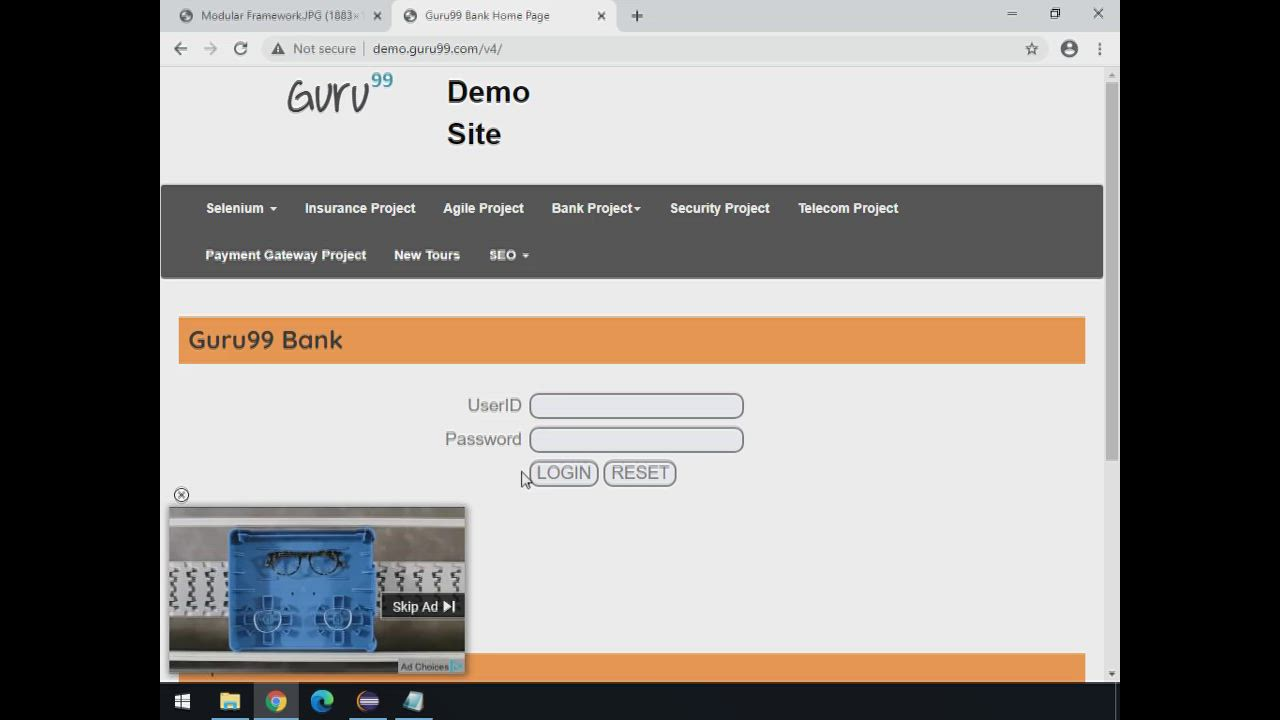Click the scrollbar down arrow

click(x=1112, y=675)
